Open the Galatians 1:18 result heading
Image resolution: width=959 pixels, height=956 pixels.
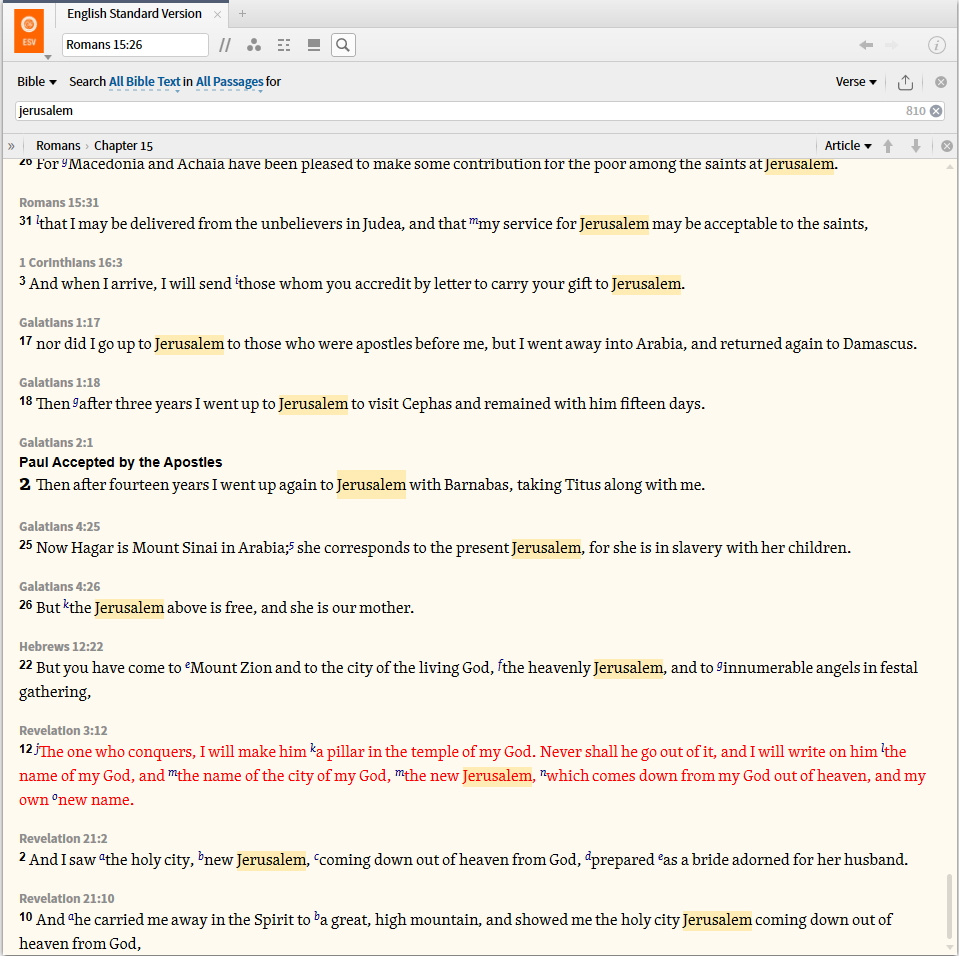coord(59,382)
